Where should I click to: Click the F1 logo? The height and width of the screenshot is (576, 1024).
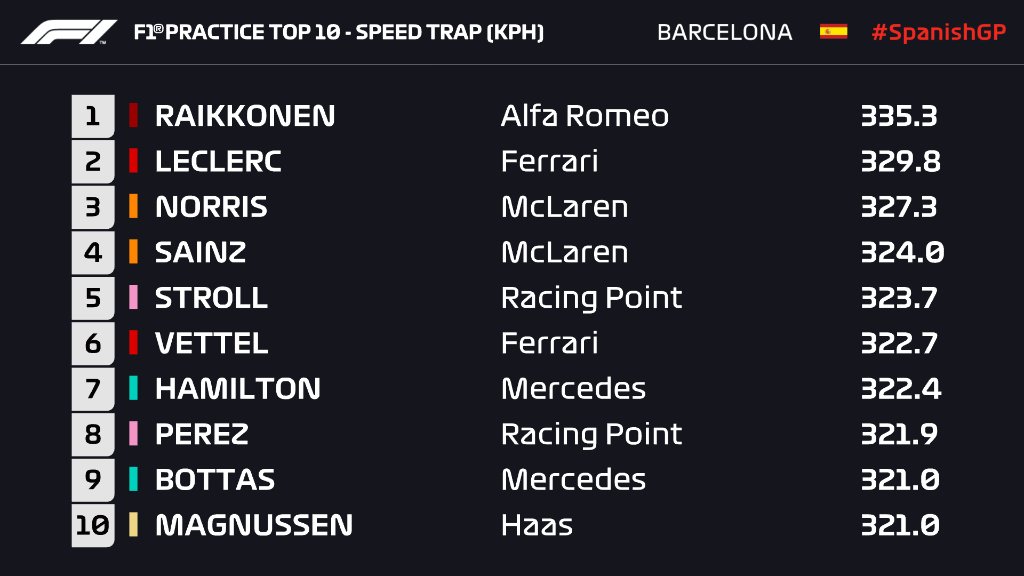click(x=69, y=32)
